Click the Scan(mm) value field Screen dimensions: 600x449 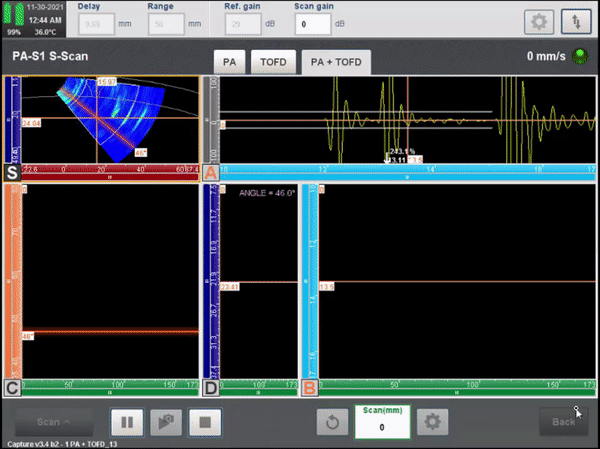[382, 427]
